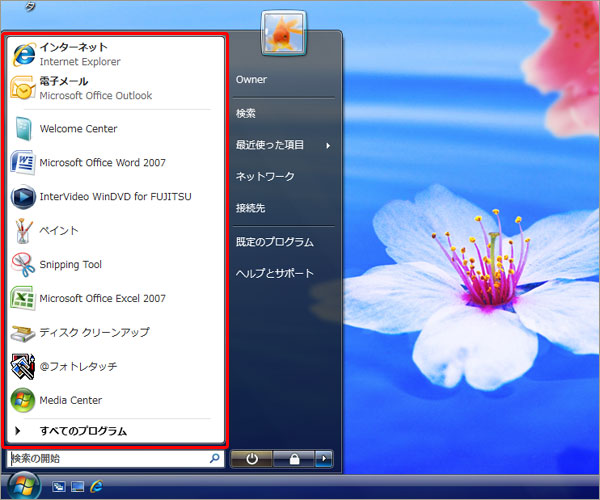Select 接続先 menu entry
Image resolution: width=600 pixels, height=500 pixels.
[250, 208]
